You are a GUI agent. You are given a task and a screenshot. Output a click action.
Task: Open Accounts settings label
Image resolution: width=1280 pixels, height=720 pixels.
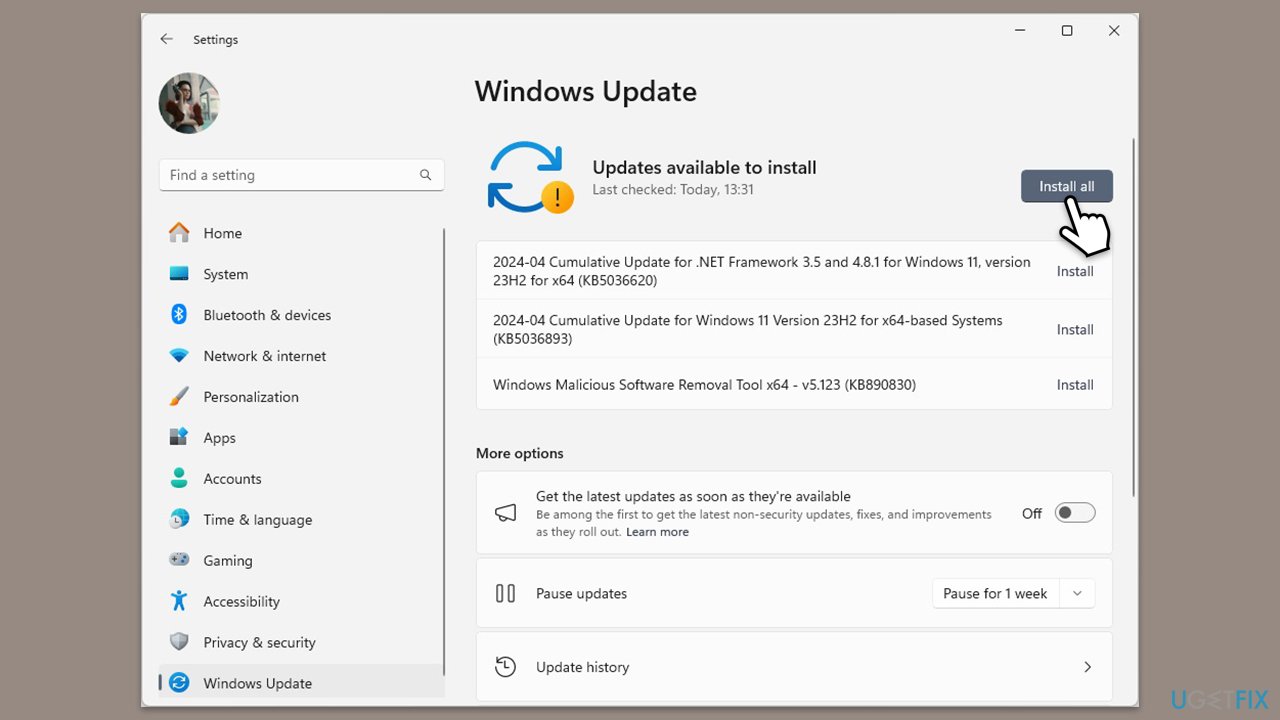(232, 479)
